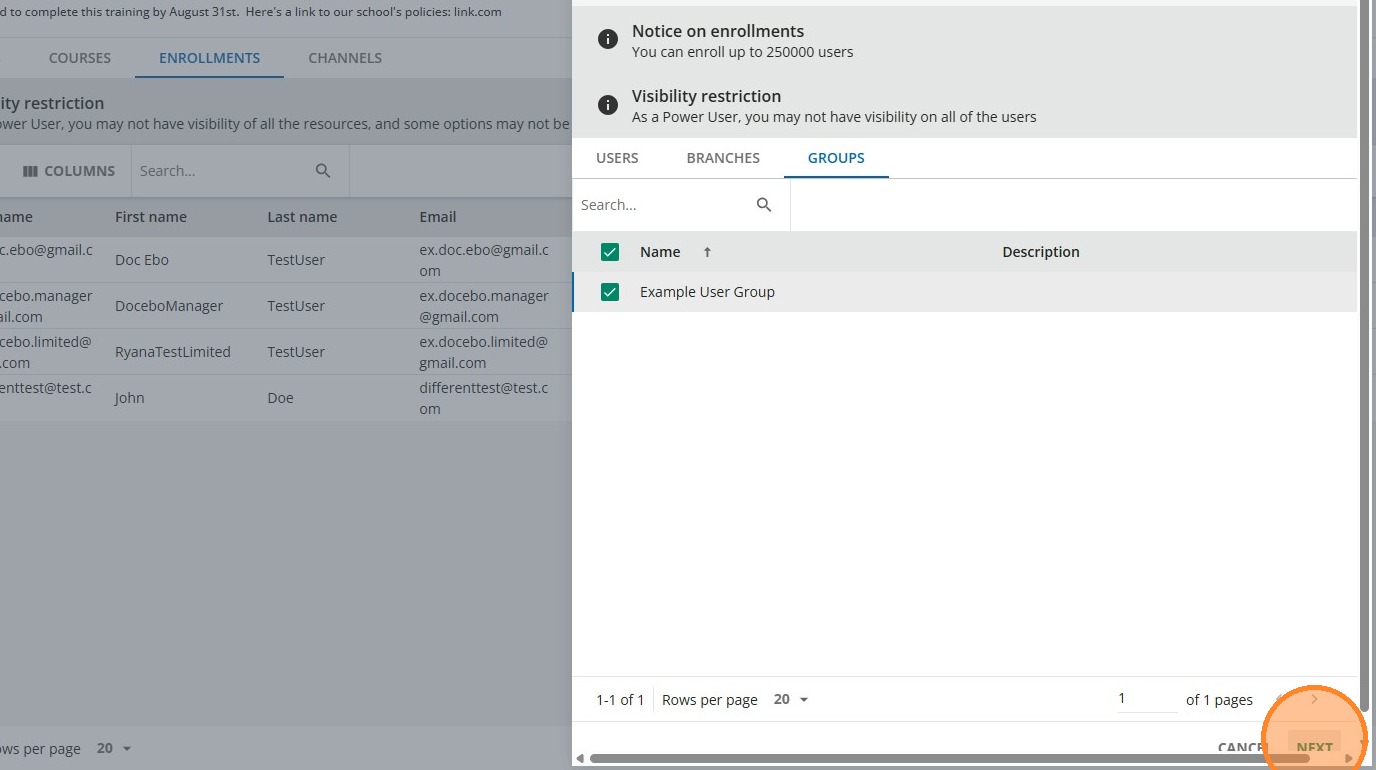Viewport: 1376px width, 770px height.
Task: Toggle the select-all groups checkbox
Action: point(610,252)
